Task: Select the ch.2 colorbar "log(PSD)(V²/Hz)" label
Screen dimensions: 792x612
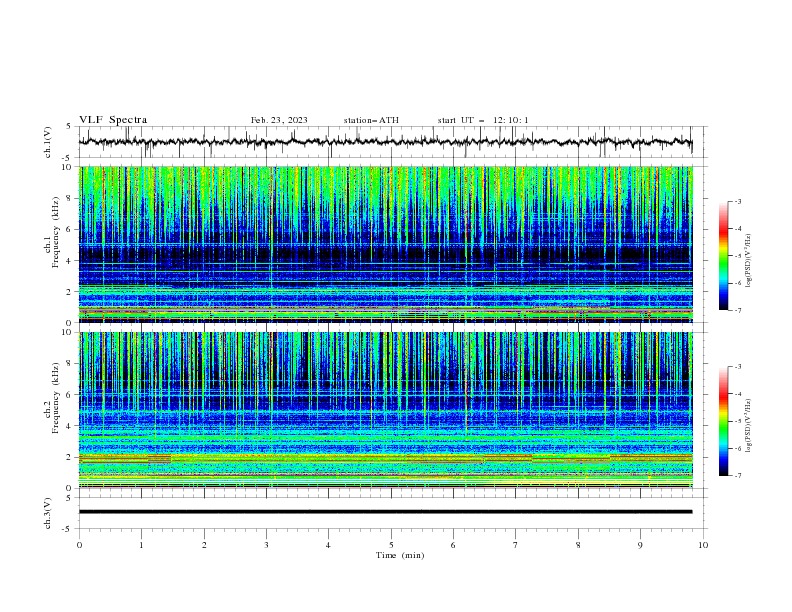Action: [x=749, y=426]
